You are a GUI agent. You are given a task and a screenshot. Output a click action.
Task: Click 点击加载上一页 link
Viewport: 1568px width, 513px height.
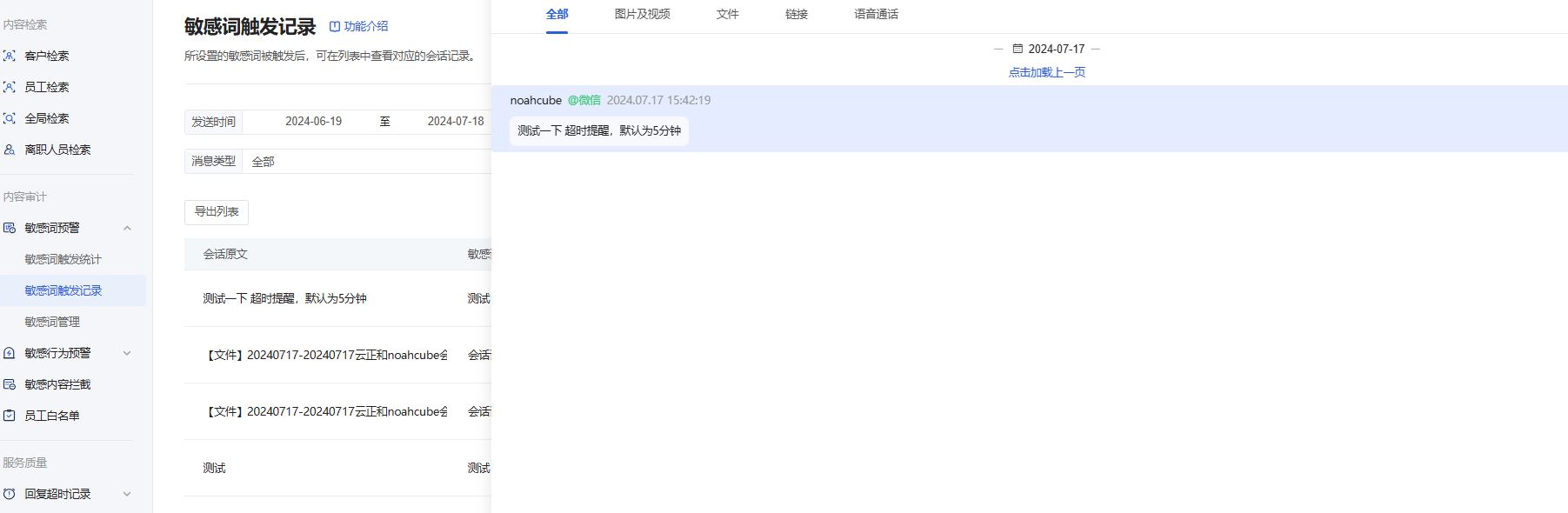pyautogui.click(x=1047, y=72)
